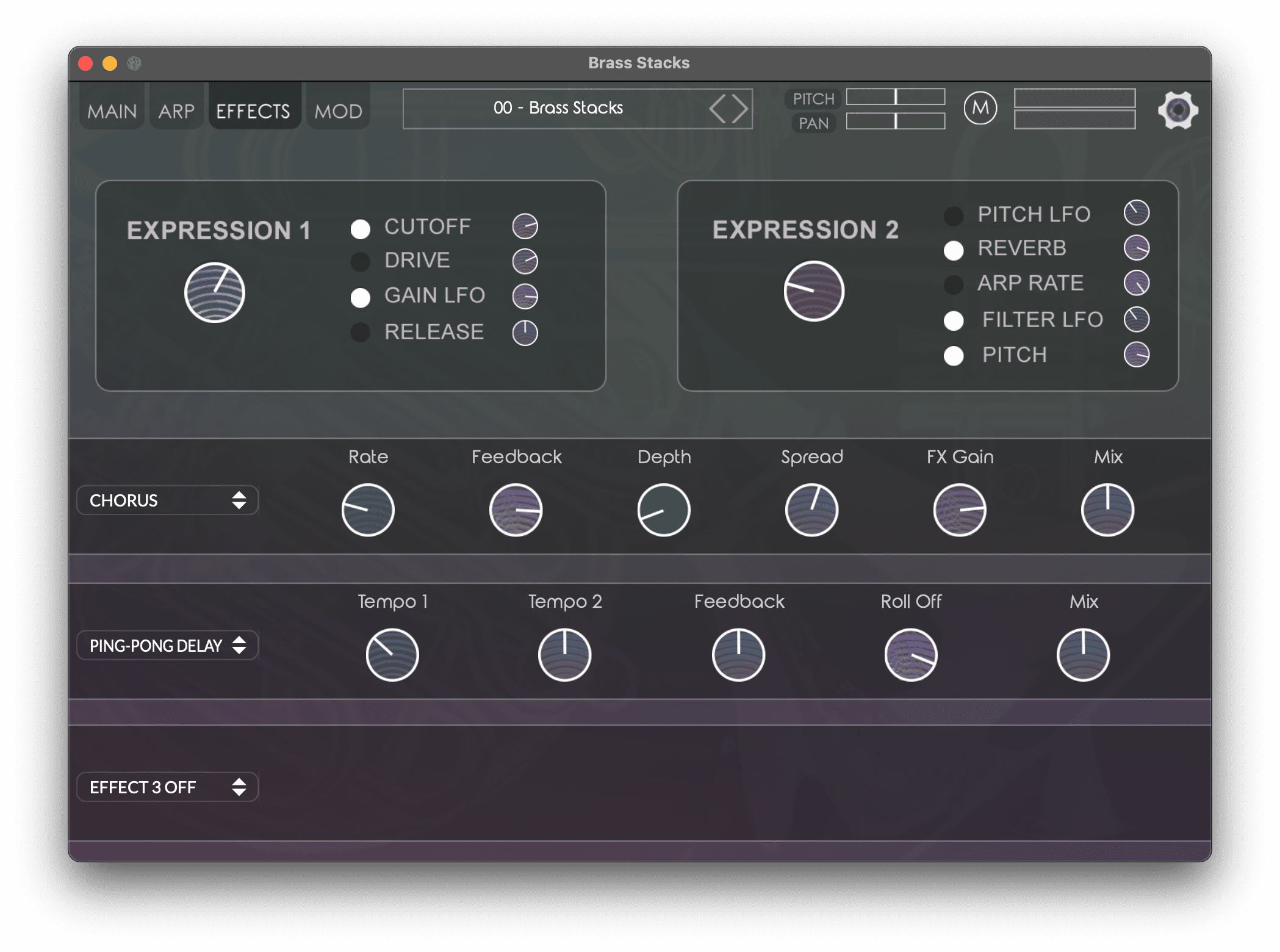The width and height of the screenshot is (1280, 952).
Task: Click the Expression 1 large knob
Action: pyautogui.click(x=215, y=293)
